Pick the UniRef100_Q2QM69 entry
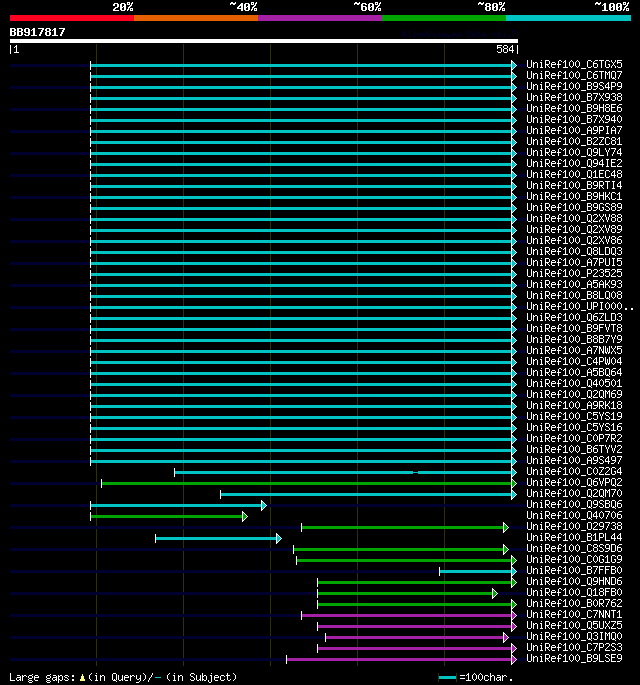Viewport: 640px width, 685px height. pos(574,394)
